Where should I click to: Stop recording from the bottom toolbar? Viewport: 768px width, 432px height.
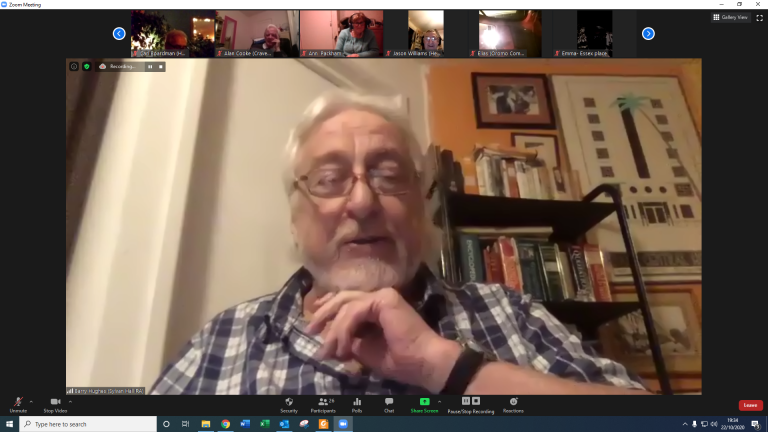tap(476, 401)
